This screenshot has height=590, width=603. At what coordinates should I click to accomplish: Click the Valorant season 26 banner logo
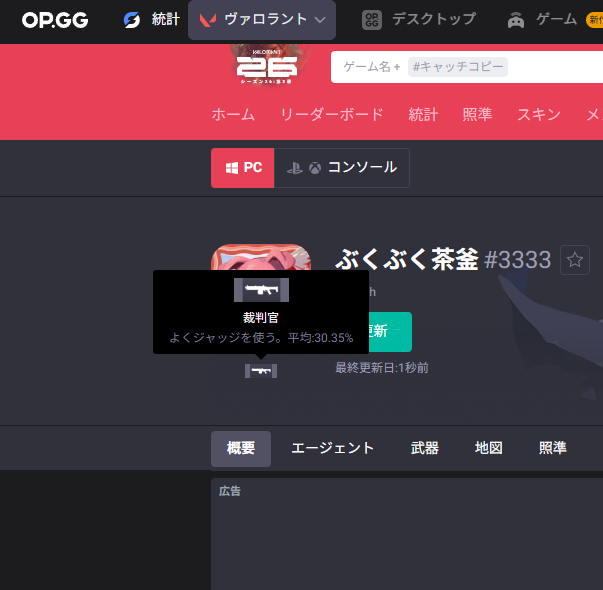pos(267,65)
